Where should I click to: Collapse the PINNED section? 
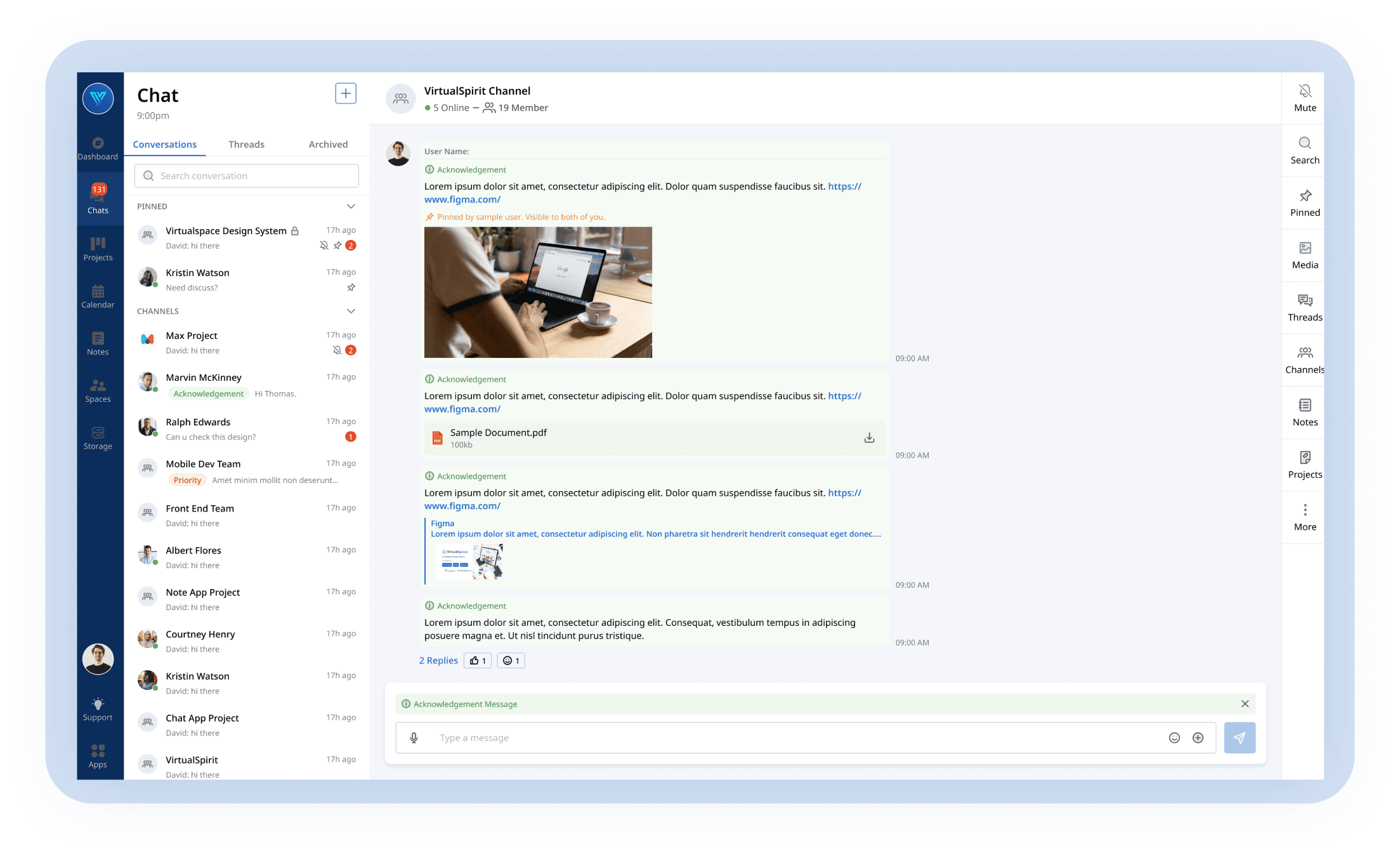(x=351, y=206)
